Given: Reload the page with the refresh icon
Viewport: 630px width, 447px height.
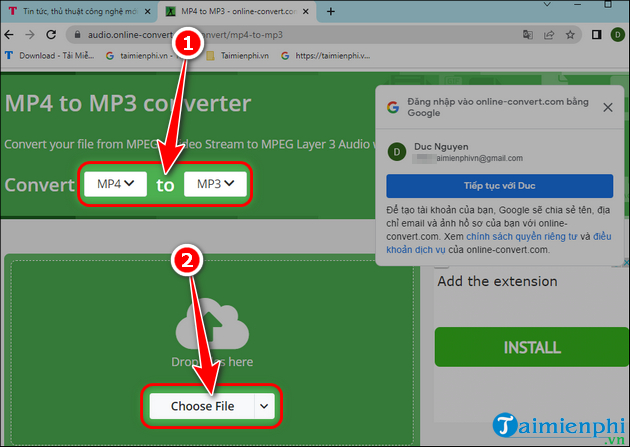Looking at the screenshot, I should (51, 35).
